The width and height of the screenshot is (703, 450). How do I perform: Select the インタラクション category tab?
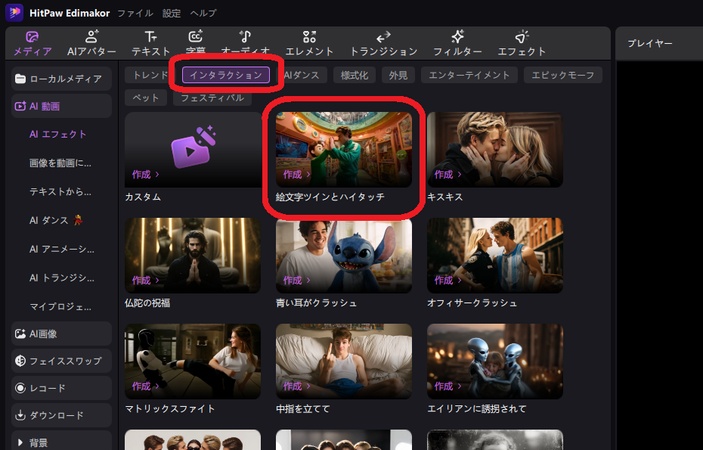pos(226,75)
